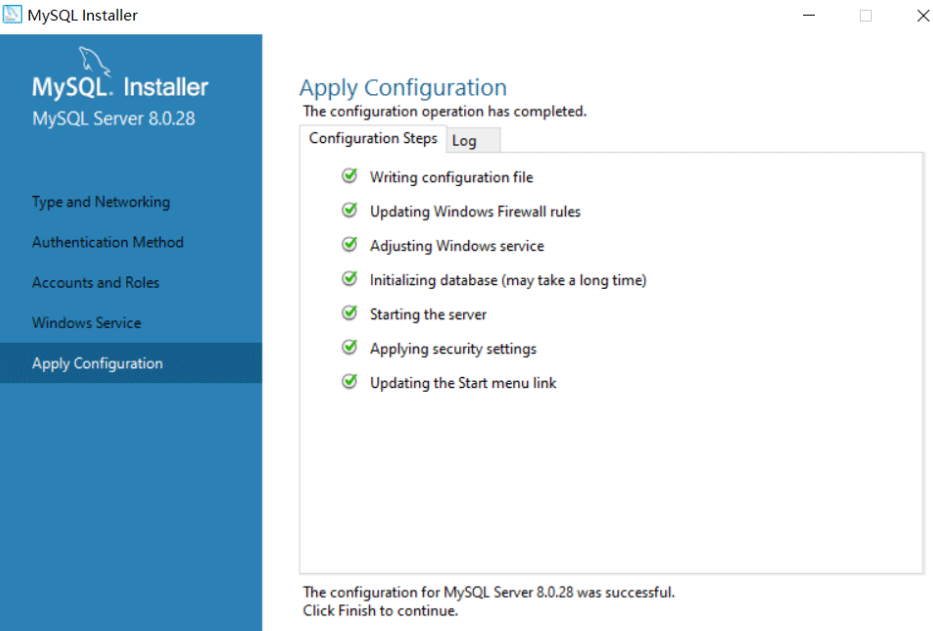Open the Authentication Method step in sidebar
The image size is (933, 631).
point(108,242)
